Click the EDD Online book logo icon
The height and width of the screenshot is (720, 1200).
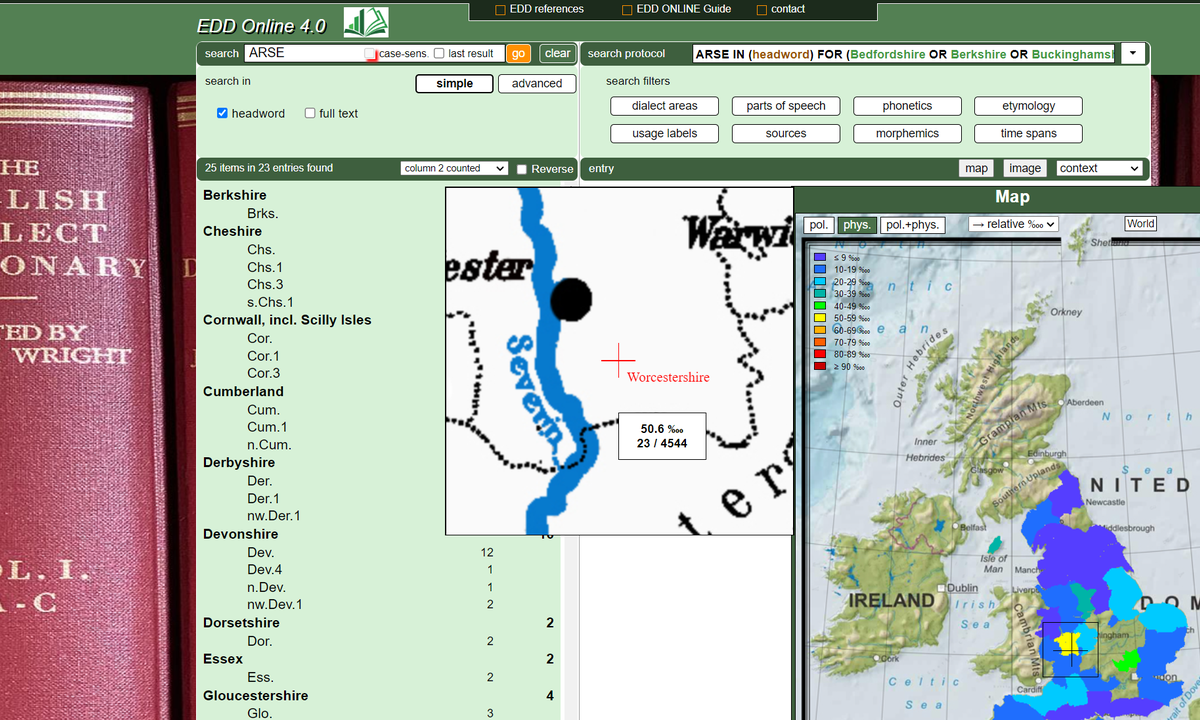[366, 20]
